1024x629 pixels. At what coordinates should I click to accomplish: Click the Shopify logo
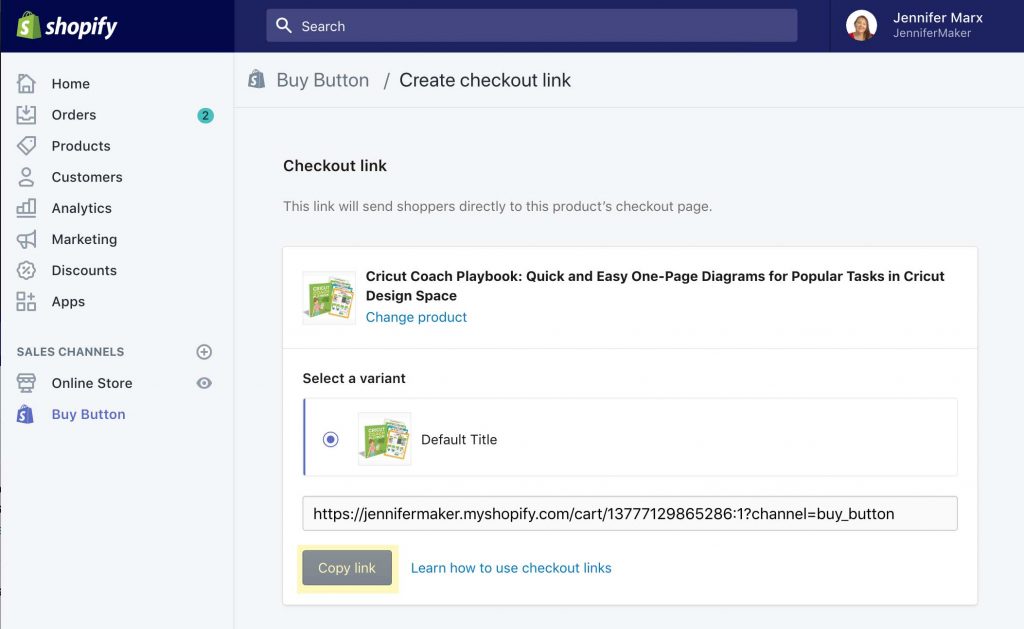point(67,26)
